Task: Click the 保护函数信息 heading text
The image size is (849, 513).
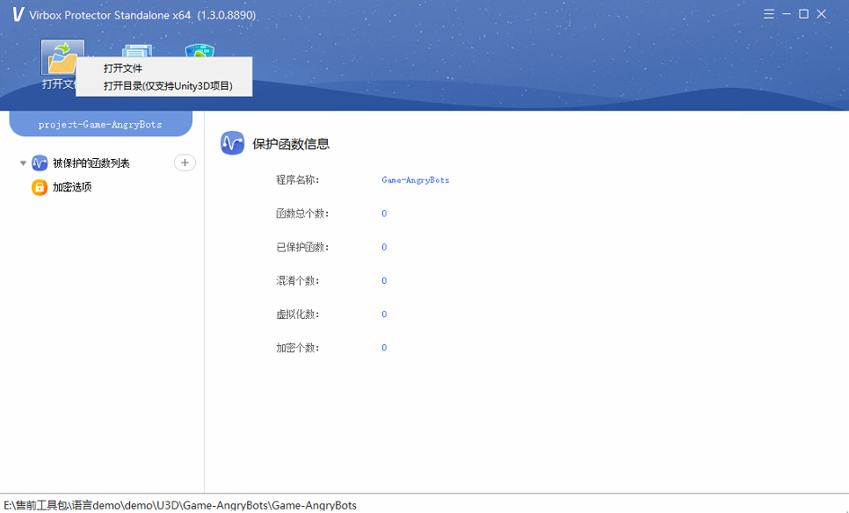Action: point(291,144)
